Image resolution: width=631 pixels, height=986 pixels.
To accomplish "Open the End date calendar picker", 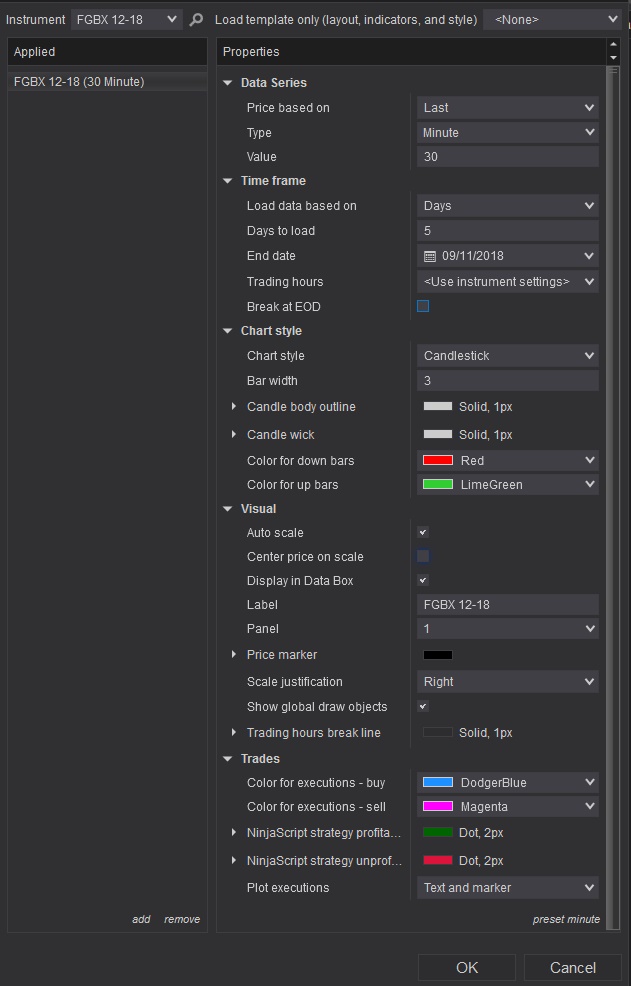I will pyautogui.click(x=431, y=256).
